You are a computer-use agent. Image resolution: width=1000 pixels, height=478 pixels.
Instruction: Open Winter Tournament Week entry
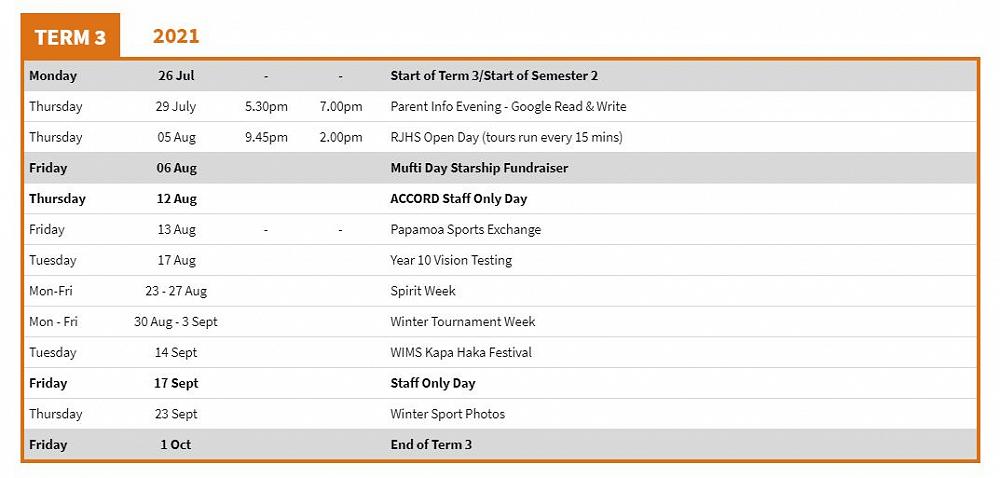tap(462, 322)
